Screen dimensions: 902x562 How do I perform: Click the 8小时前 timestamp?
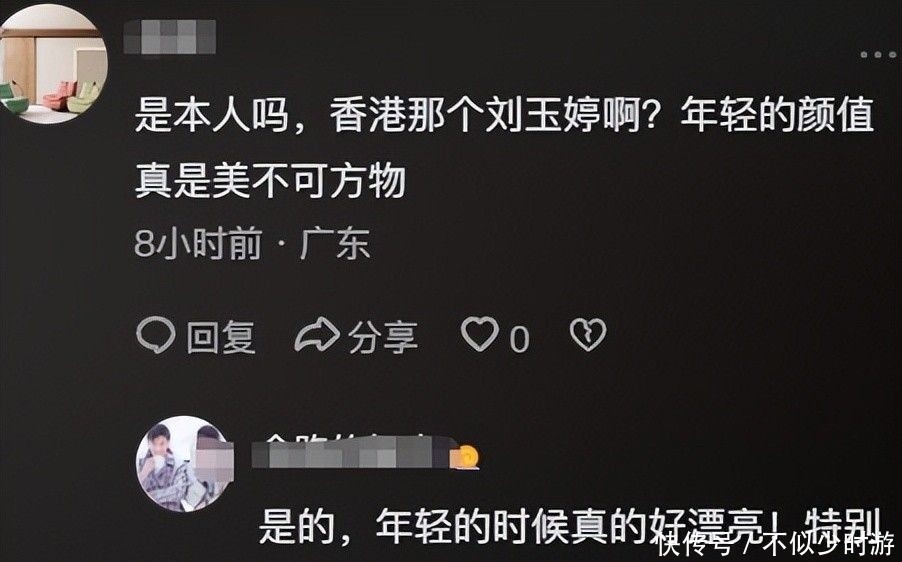point(198,244)
